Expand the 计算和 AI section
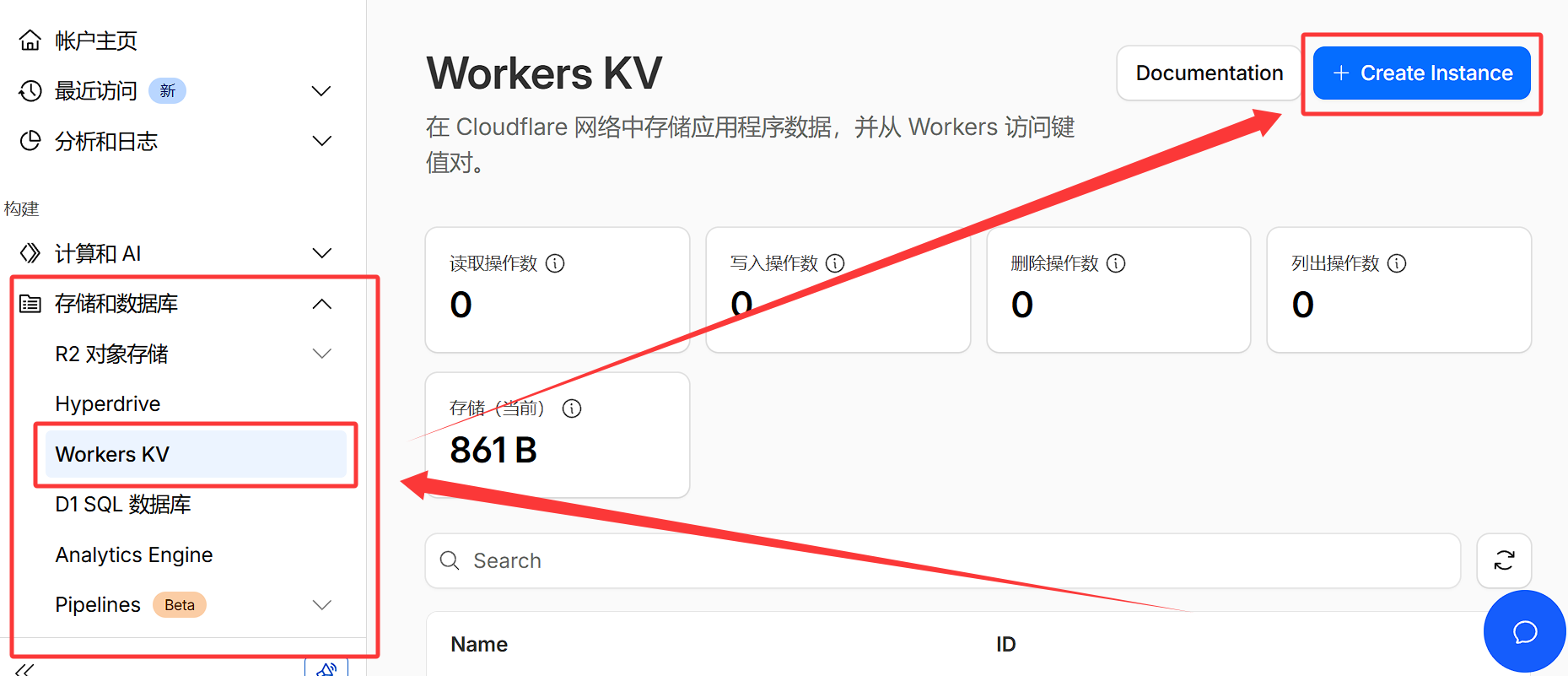This screenshot has width=1568, height=676. (x=321, y=253)
